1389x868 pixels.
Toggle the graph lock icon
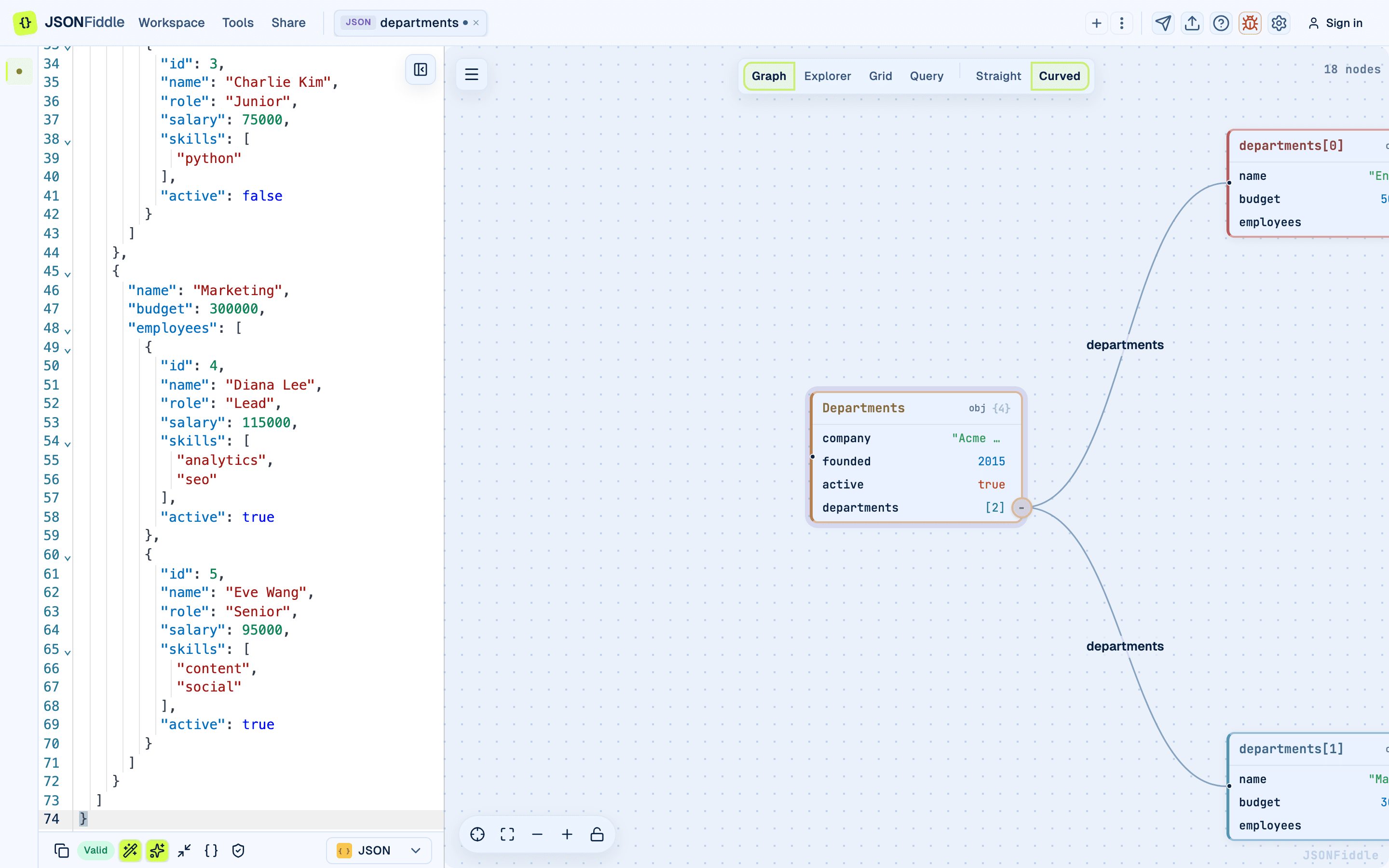597,834
